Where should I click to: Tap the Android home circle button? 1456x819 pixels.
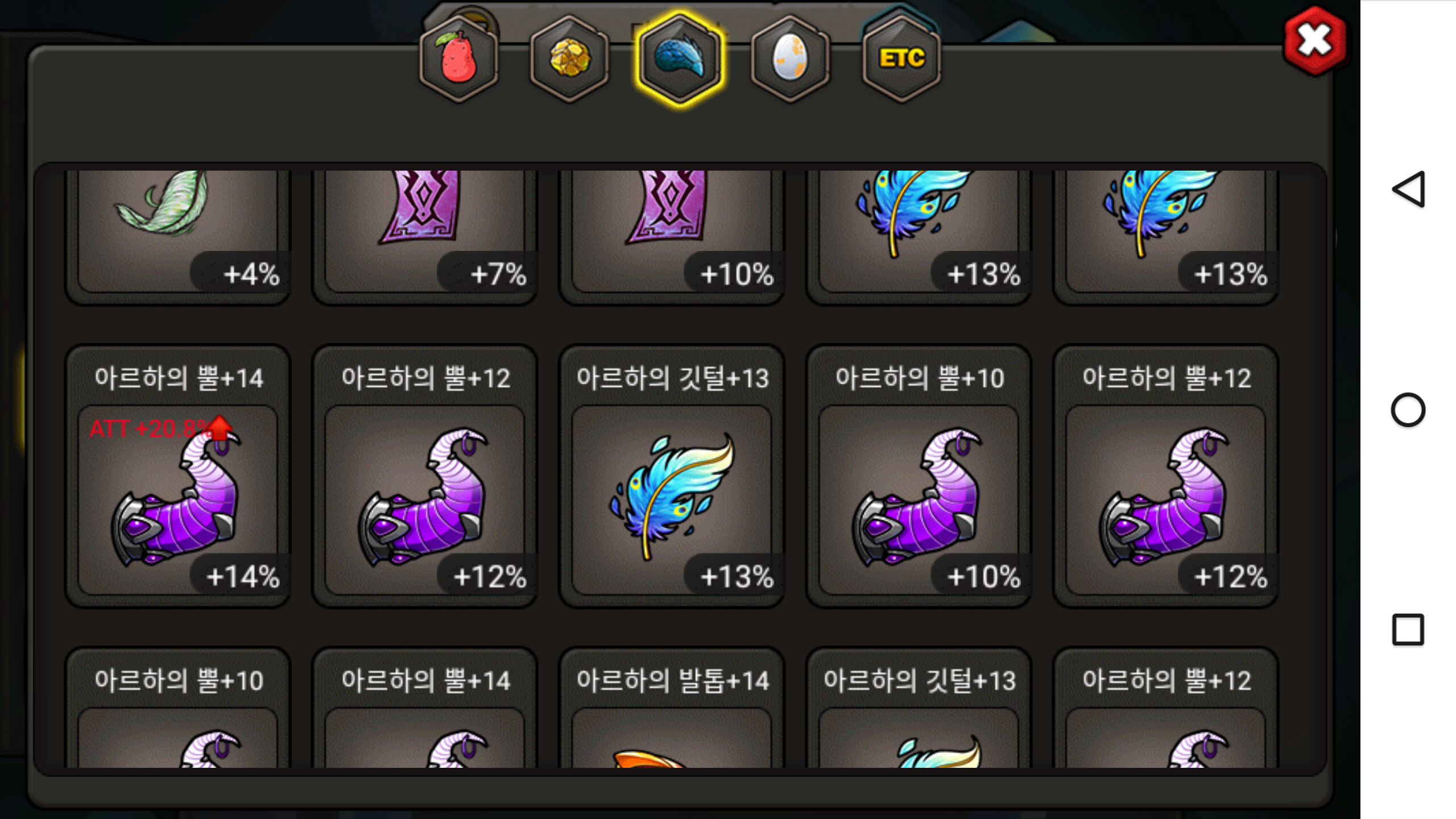click(1408, 409)
